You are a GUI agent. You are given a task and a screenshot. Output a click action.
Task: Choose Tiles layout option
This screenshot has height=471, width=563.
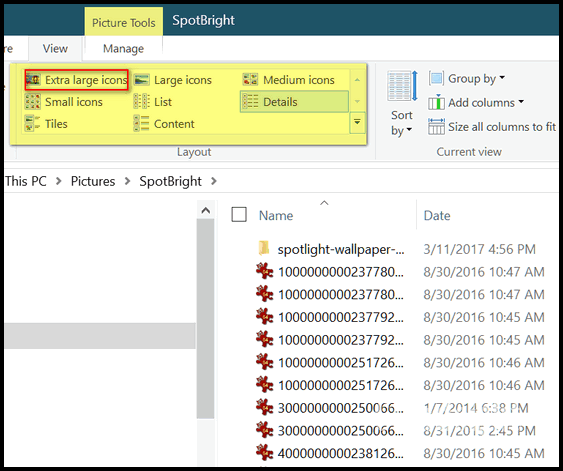(x=46, y=124)
